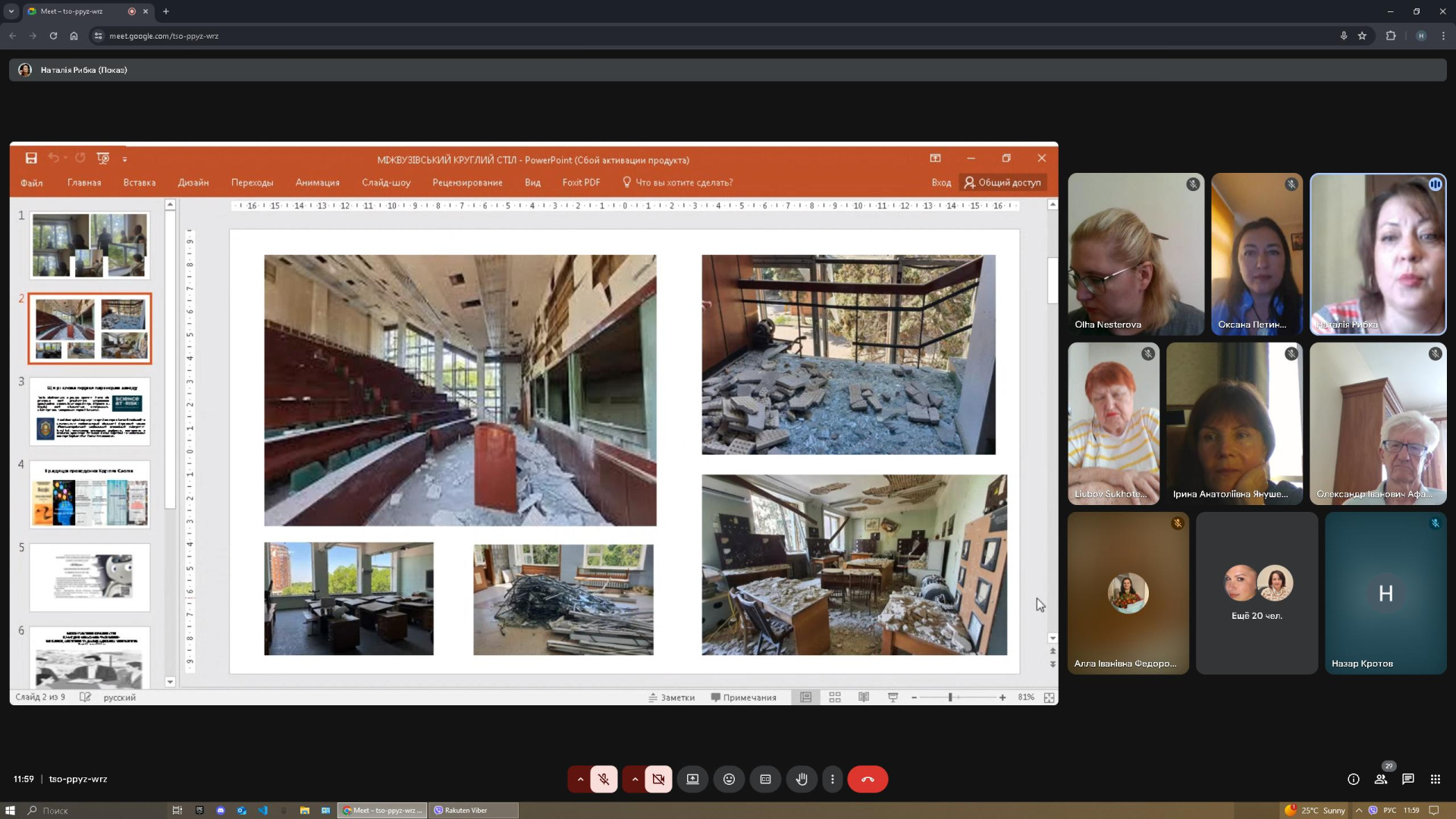Open Meet activities grid icon
The image size is (1456, 819).
click(1436, 779)
